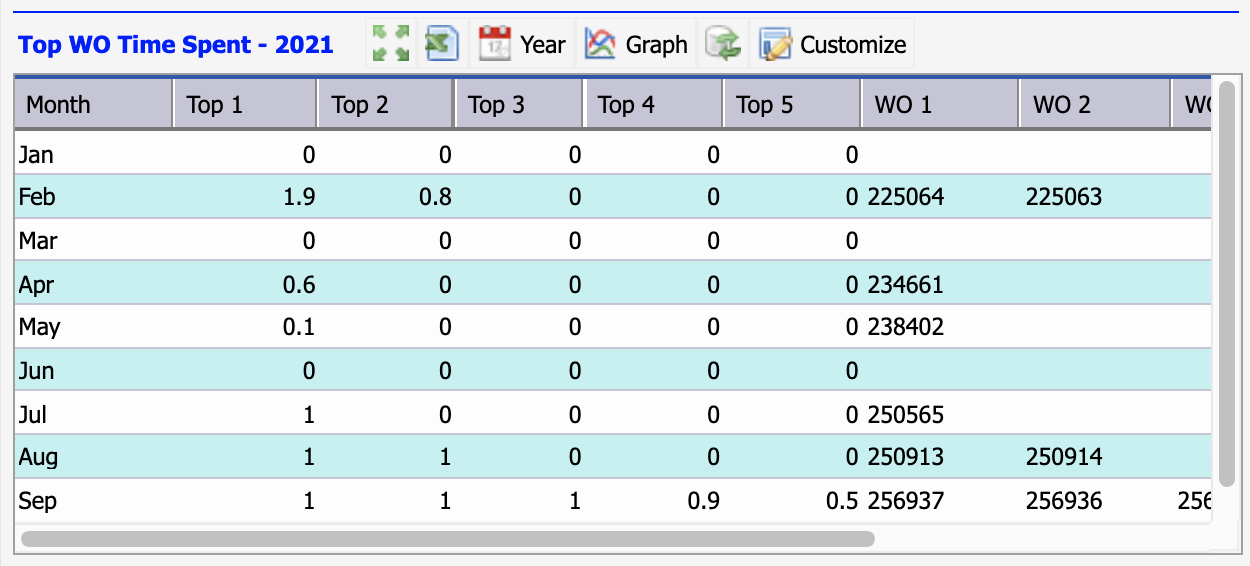This screenshot has height=566, width=1250.
Task: Click the 'Top WO Time Spent - 2021' title
Action: [176, 45]
